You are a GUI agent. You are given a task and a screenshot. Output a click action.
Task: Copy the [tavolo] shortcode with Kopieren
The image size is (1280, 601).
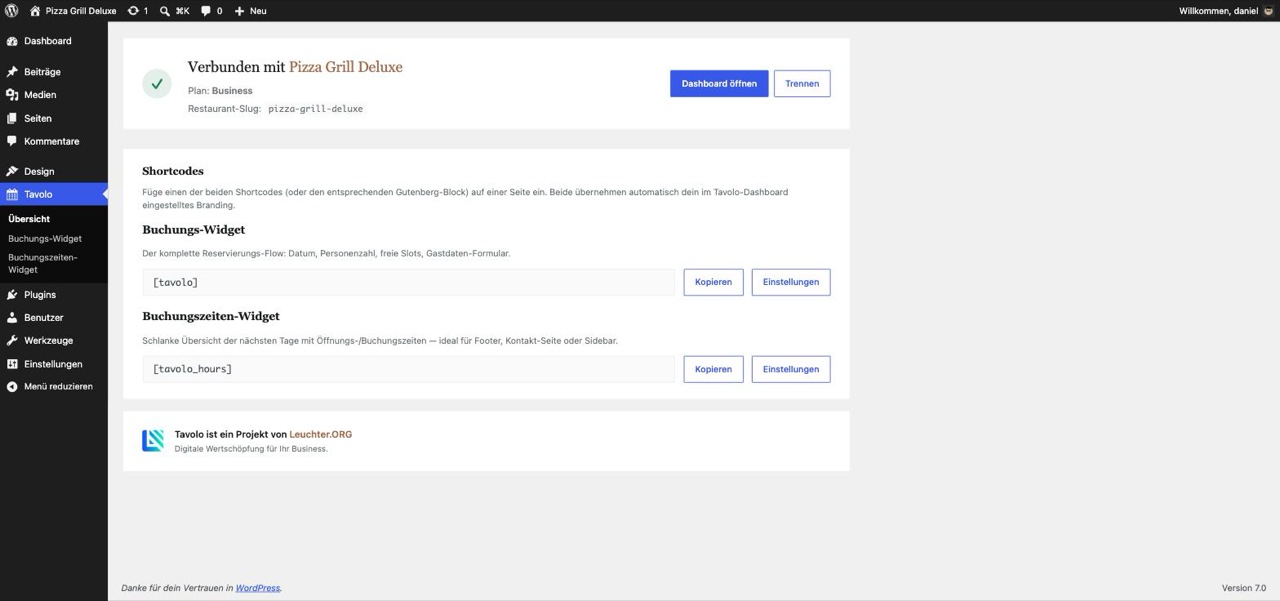[713, 282]
